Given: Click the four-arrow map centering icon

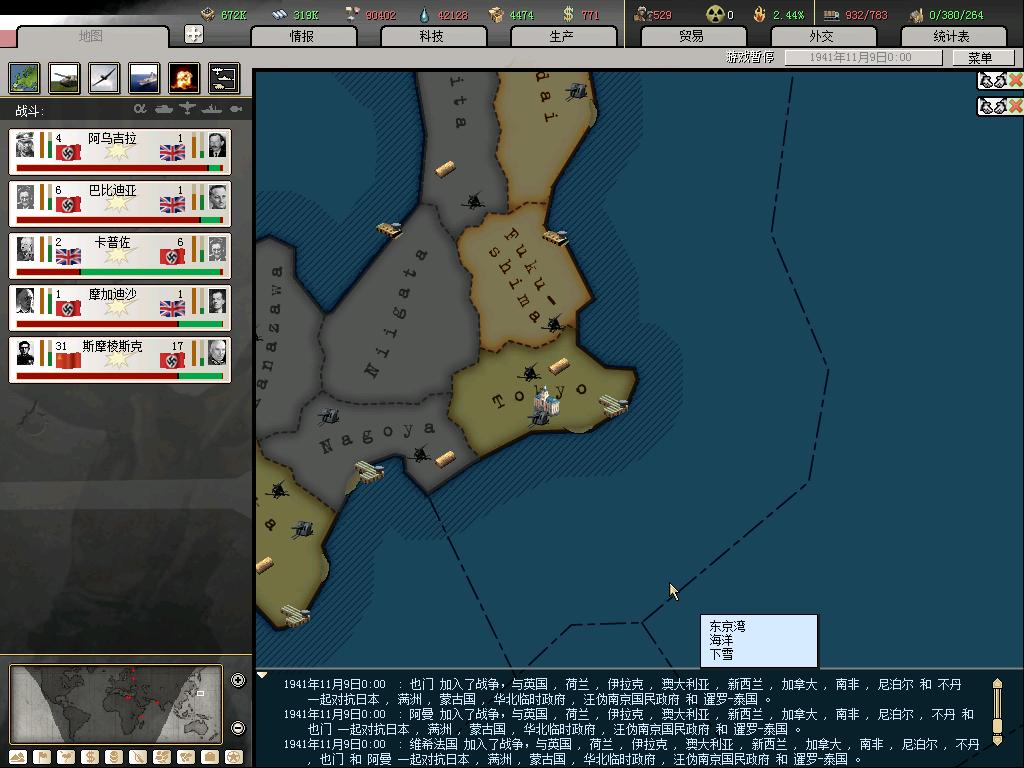Looking at the screenshot, I should tap(194, 34).
